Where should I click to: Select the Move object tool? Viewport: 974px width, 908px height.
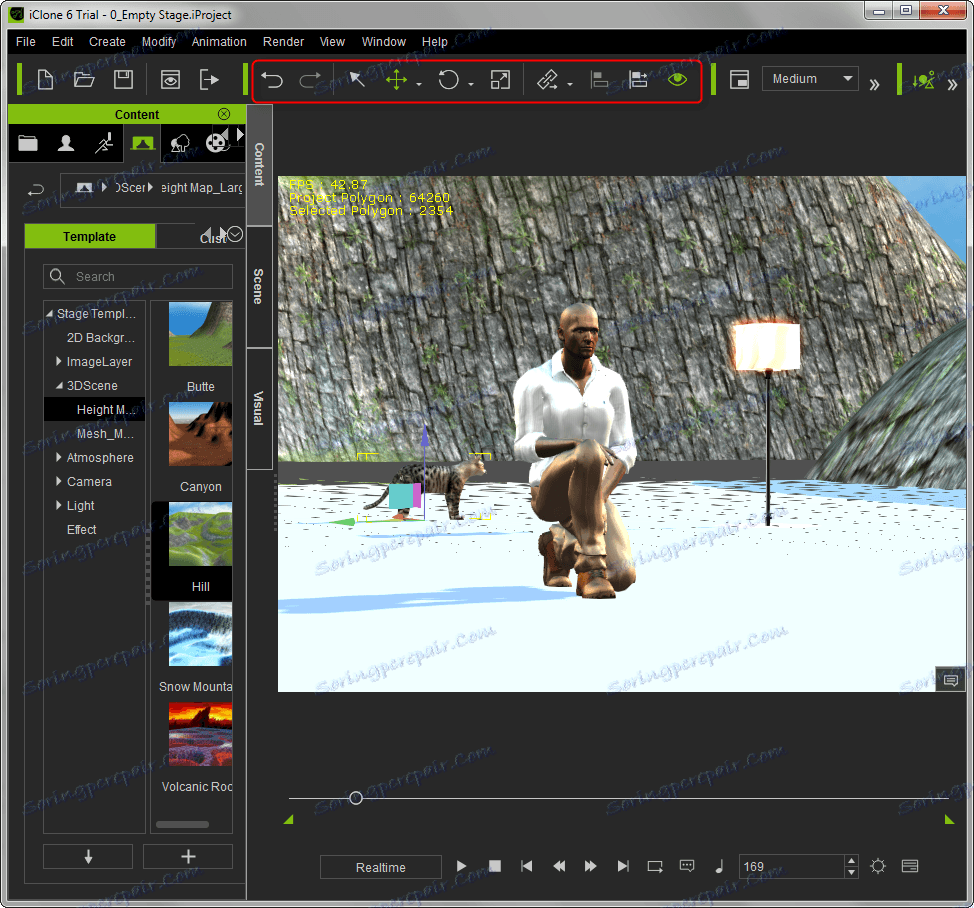click(x=397, y=80)
